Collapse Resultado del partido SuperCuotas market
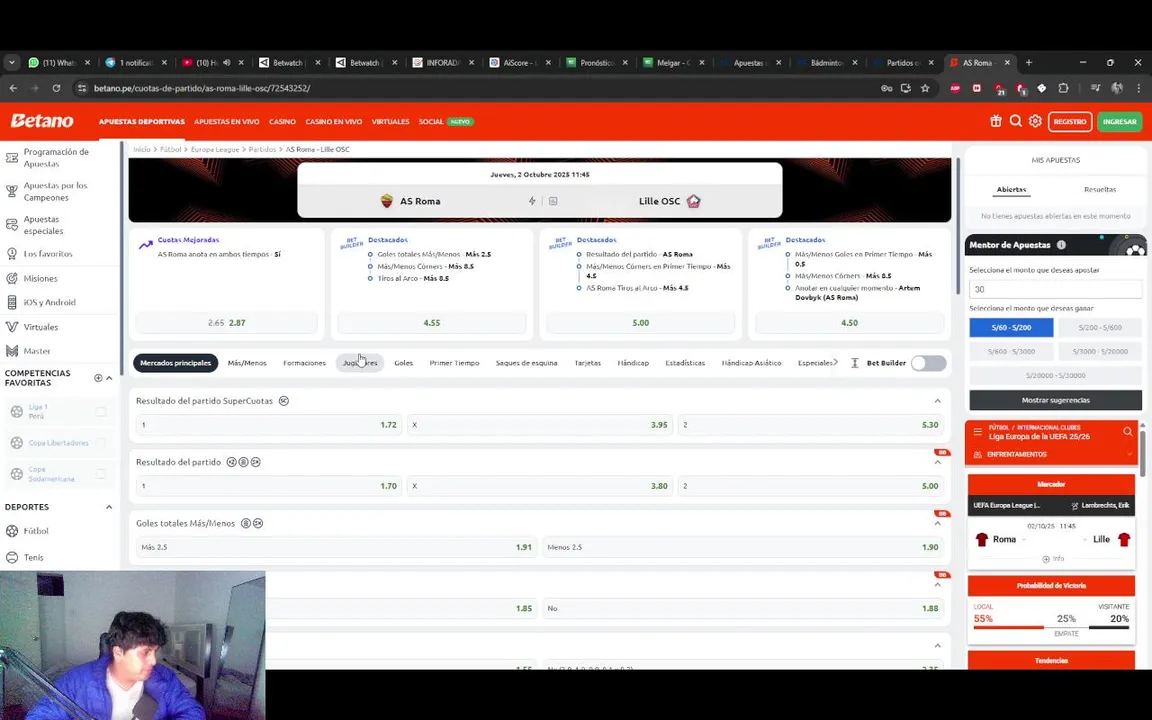This screenshot has height=720, width=1152. (x=937, y=401)
